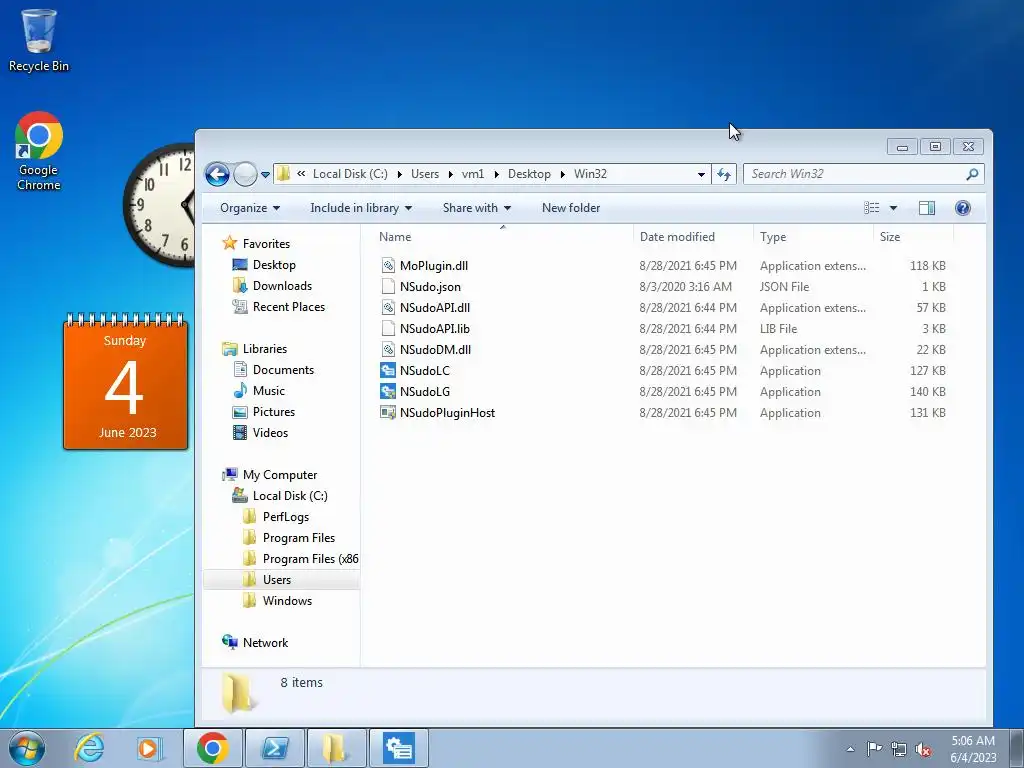Click the Change your view icon
This screenshot has width=1024, height=768.
(x=871, y=208)
